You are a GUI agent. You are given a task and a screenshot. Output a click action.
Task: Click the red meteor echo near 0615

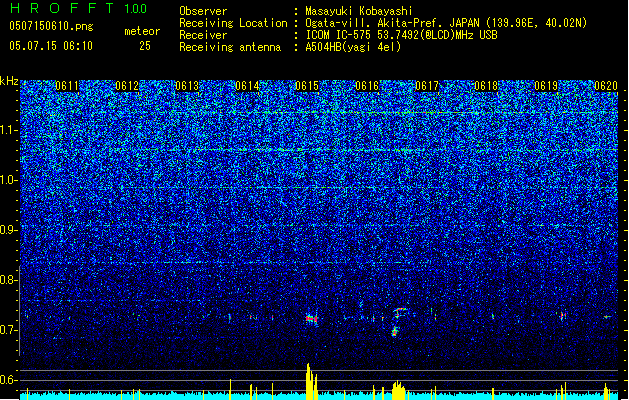[x=312, y=319]
